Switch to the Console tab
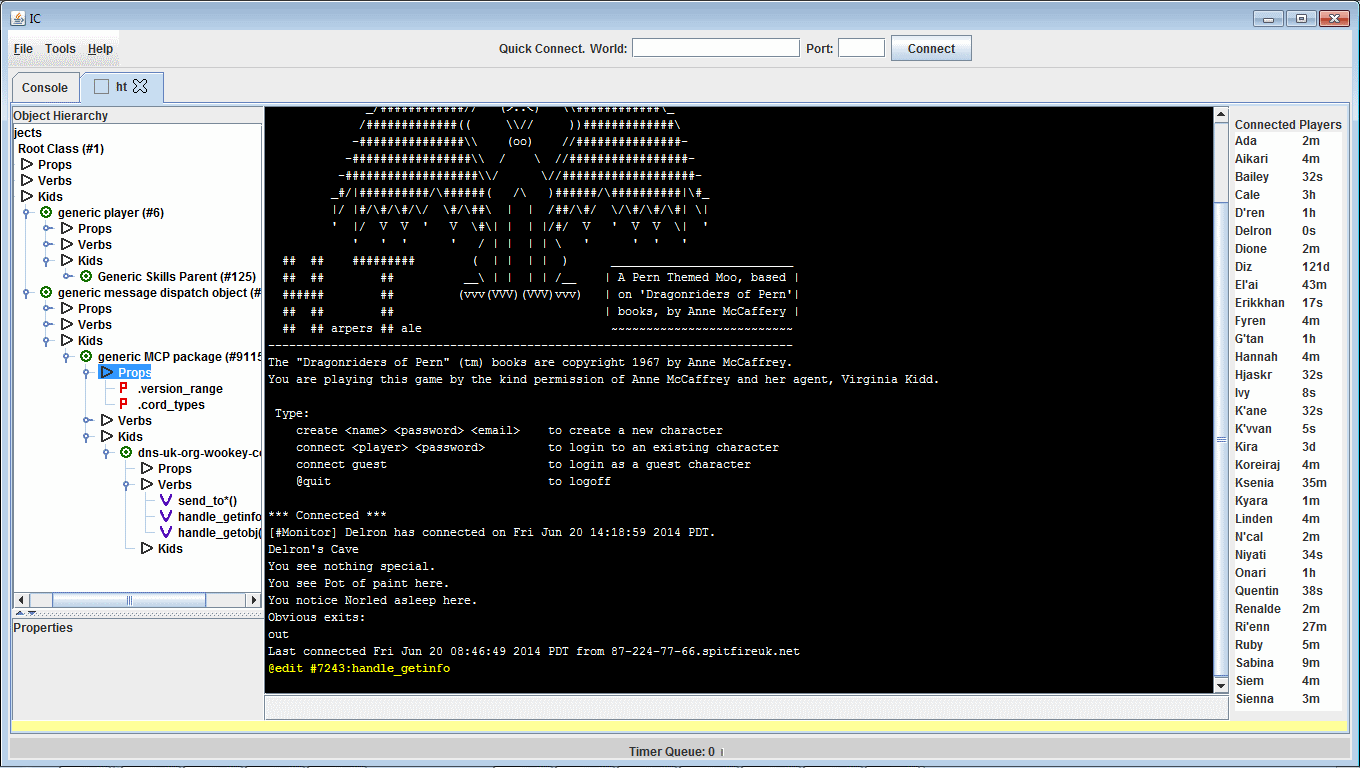Viewport: 1360px width, 768px height. point(44,87)
